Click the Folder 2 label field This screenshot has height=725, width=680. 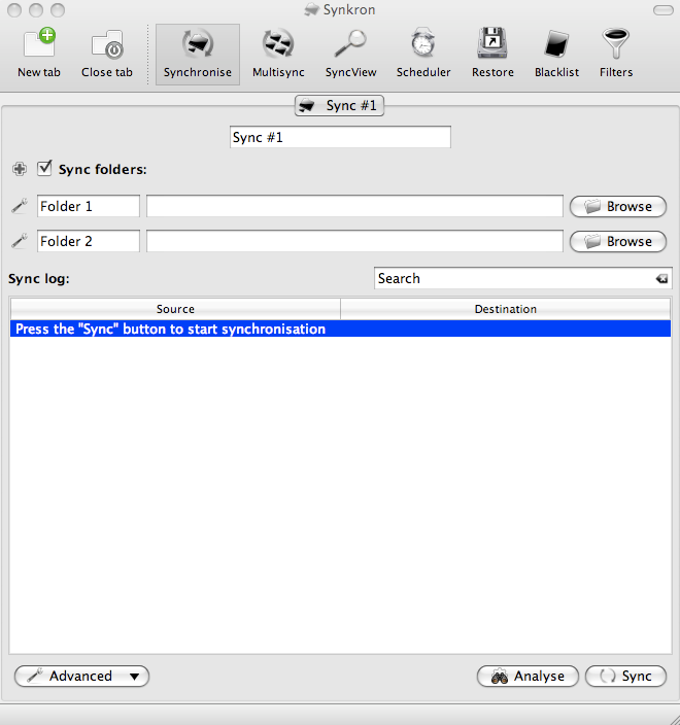pos(88,241)
